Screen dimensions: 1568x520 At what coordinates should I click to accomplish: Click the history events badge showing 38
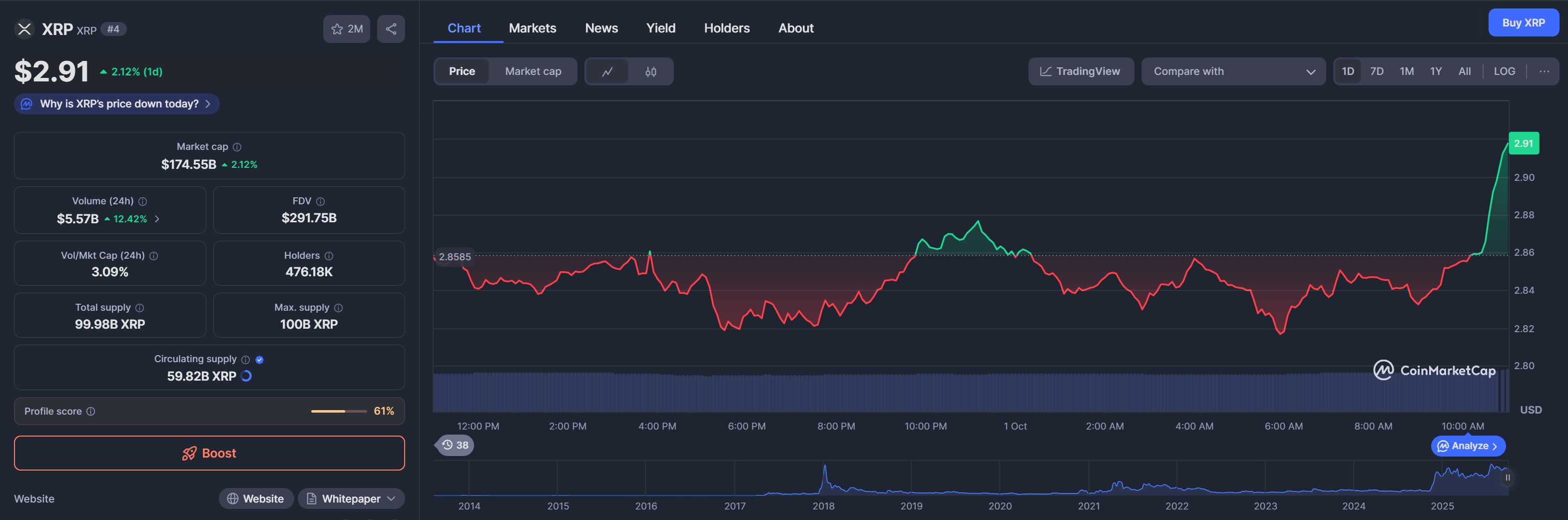point(455,445)
